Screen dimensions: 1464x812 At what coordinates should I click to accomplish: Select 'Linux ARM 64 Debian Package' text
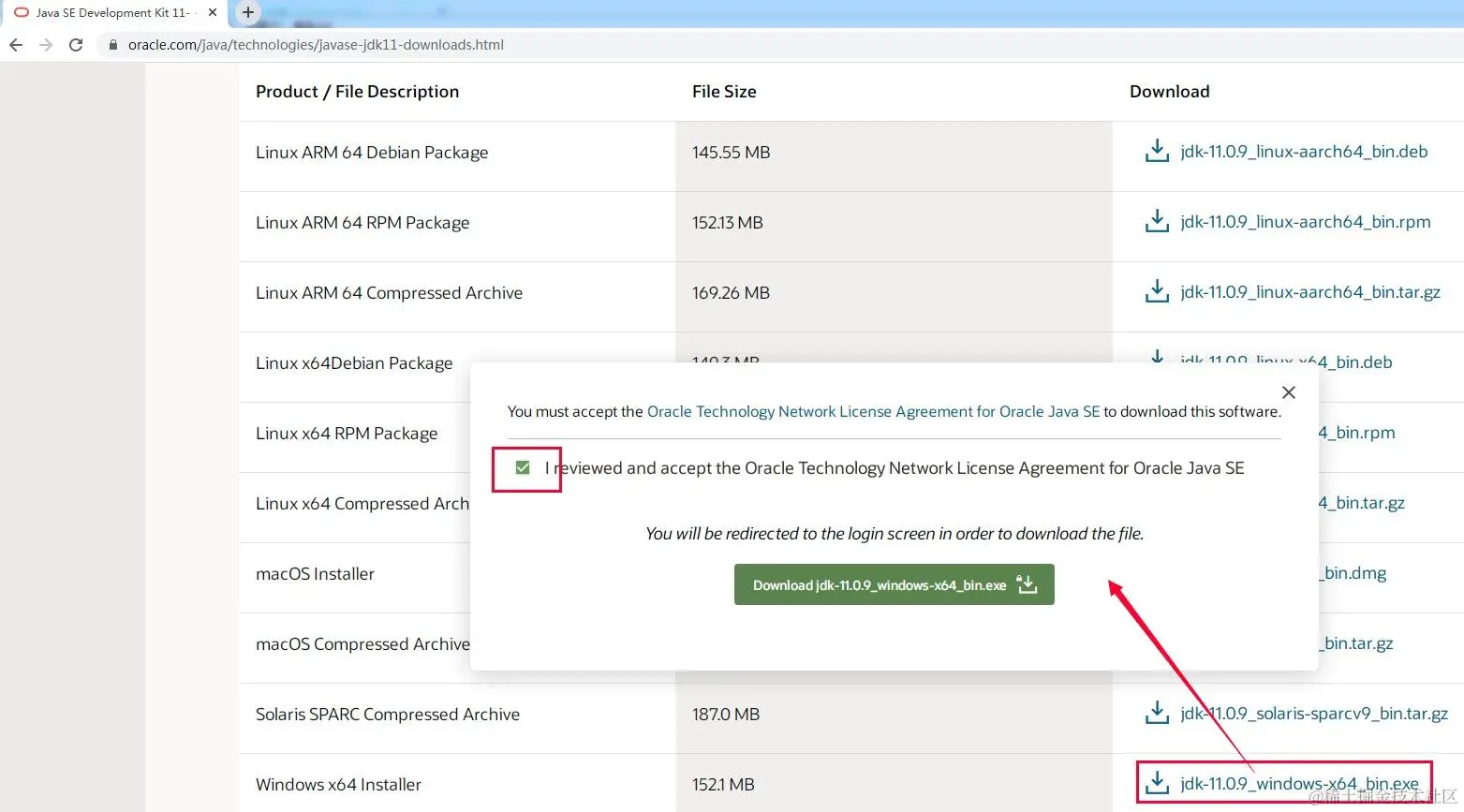click(372, 153)
